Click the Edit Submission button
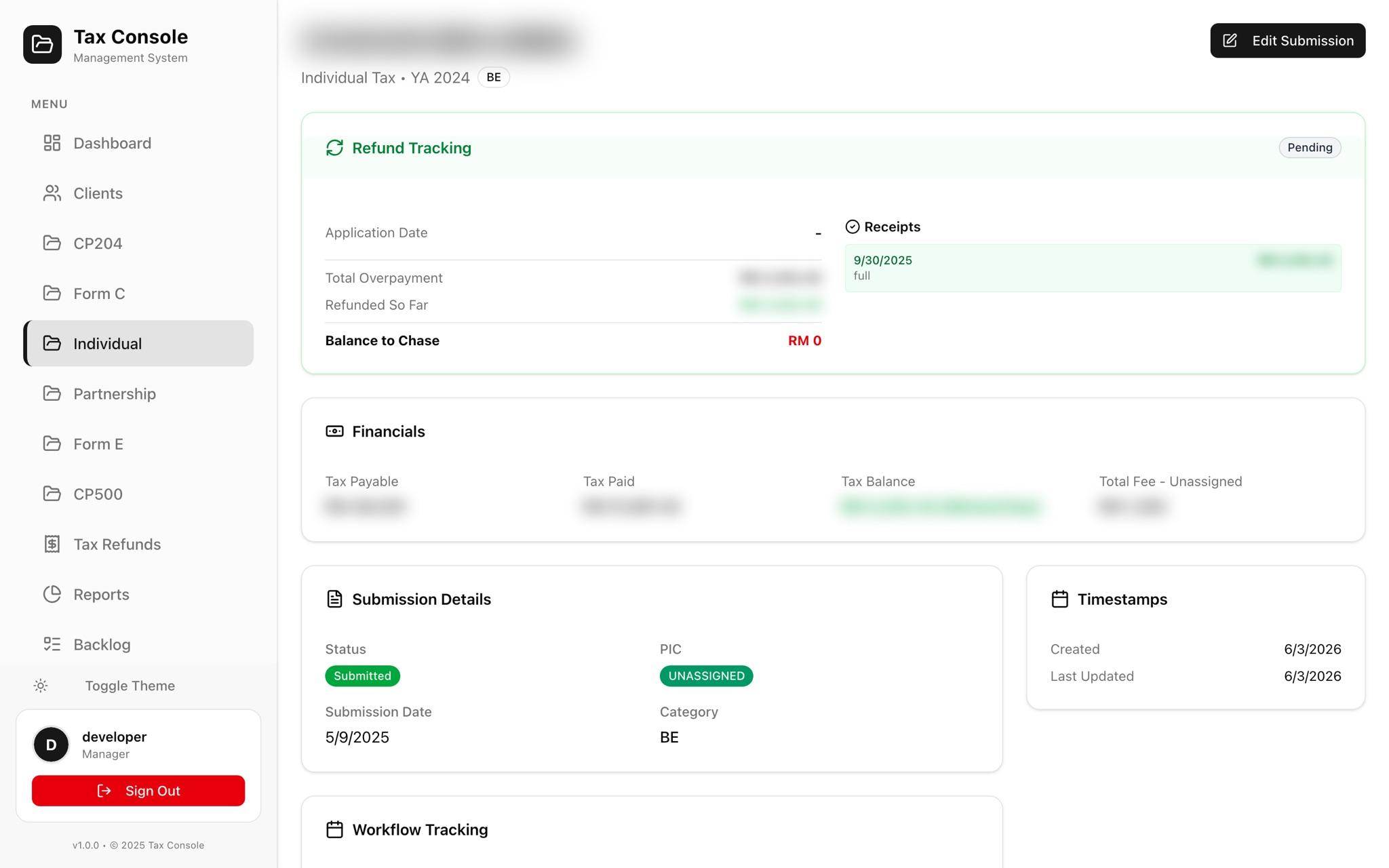 (1287, 41)
